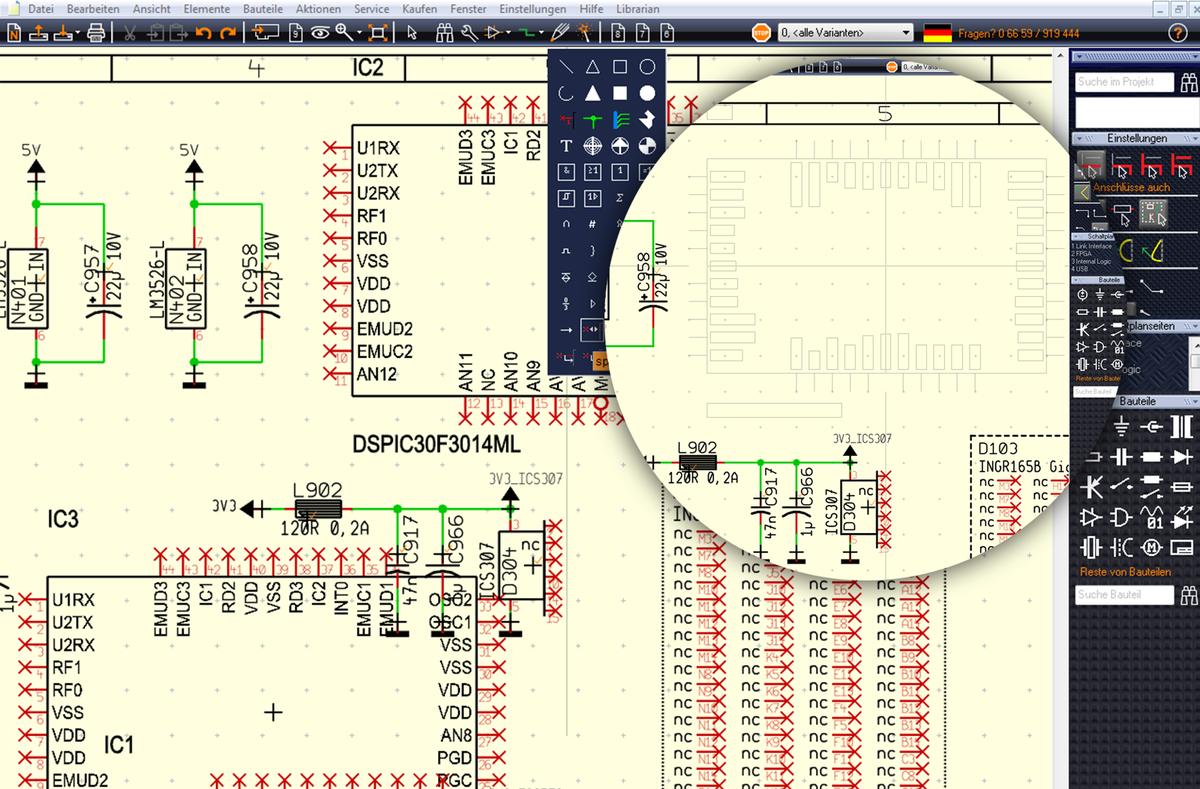
Task: Click the eye view icon
Action: point(320,32)
